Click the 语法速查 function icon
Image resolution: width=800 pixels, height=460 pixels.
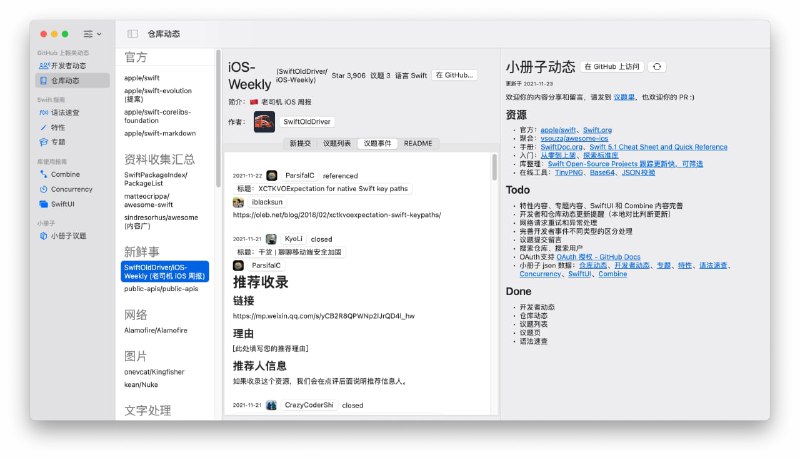pos(44,113)
